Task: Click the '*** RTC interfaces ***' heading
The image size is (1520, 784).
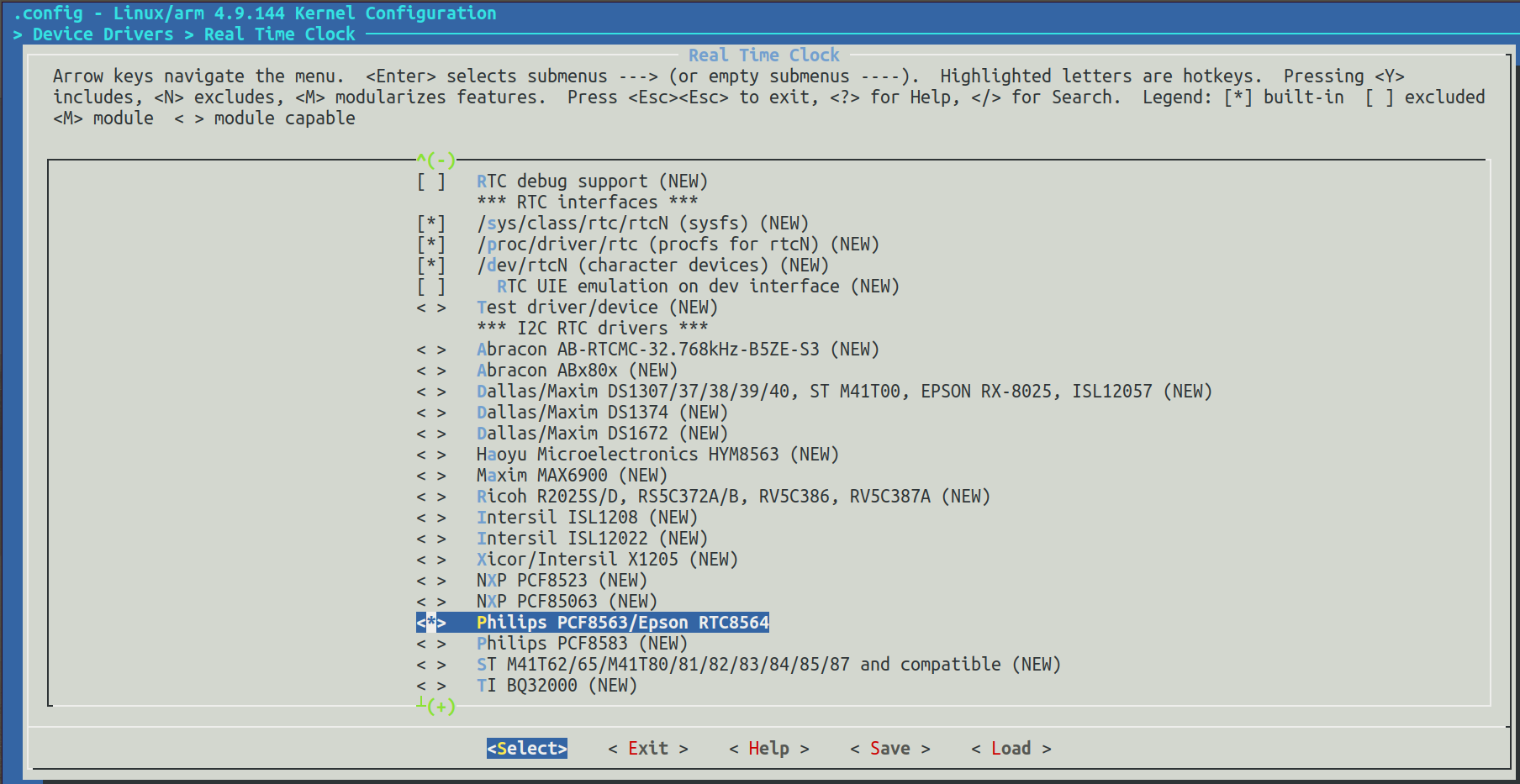Action: 587,203
